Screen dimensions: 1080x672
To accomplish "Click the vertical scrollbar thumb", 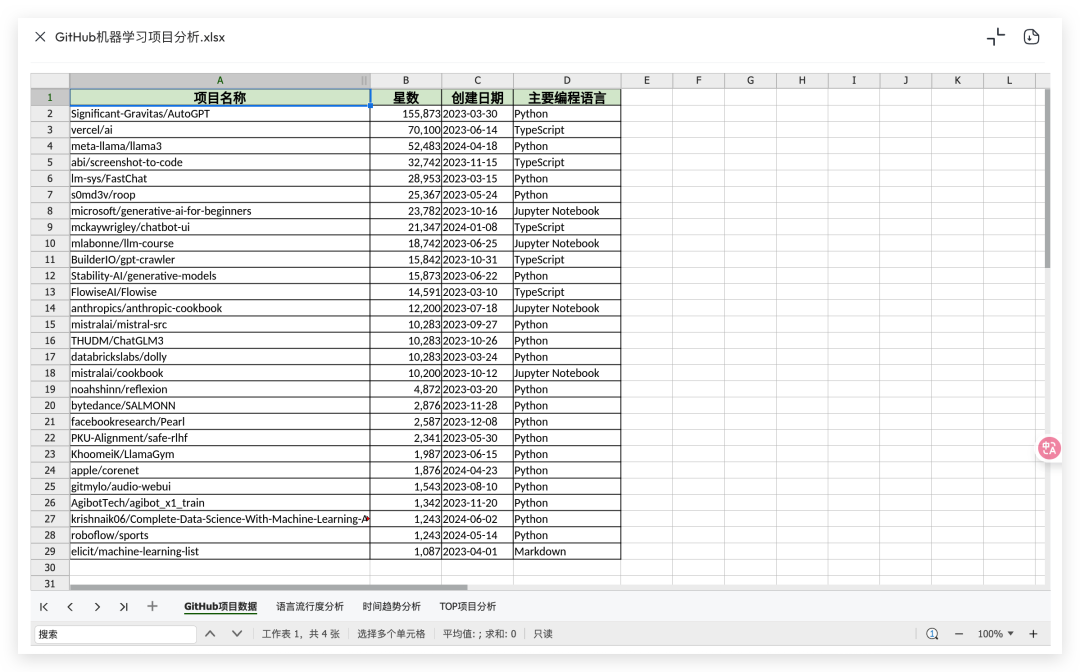I will [x=1047, y=178].
